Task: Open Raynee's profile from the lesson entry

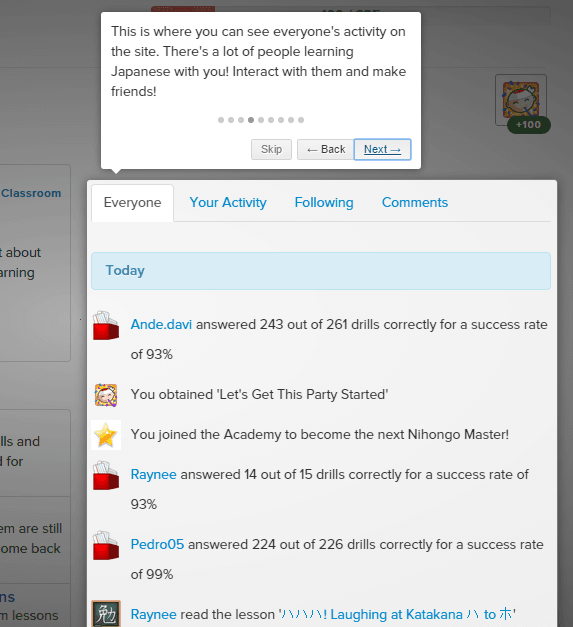Action: [154, 614]
